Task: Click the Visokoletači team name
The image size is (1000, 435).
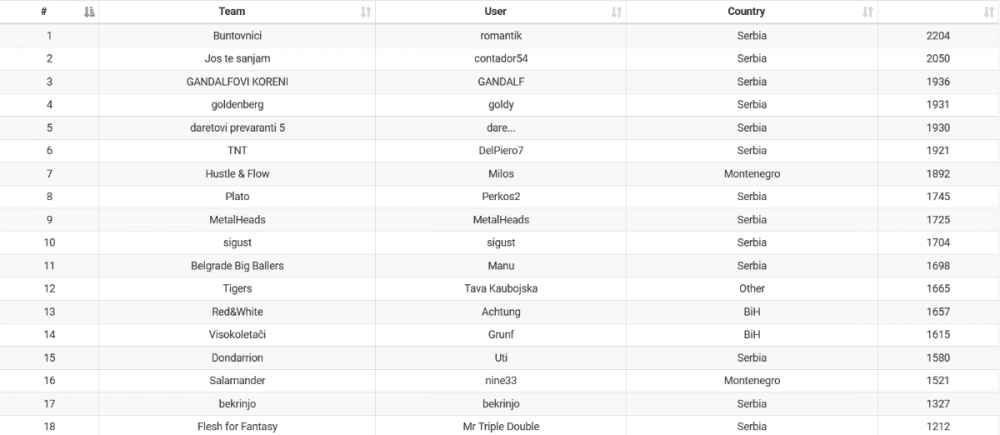Action: [237, 334]
